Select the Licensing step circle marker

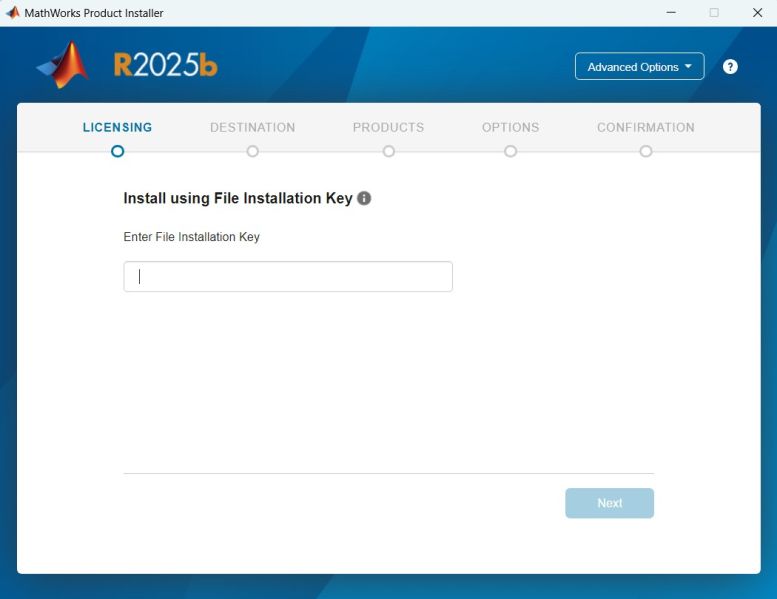pos(118,151)
